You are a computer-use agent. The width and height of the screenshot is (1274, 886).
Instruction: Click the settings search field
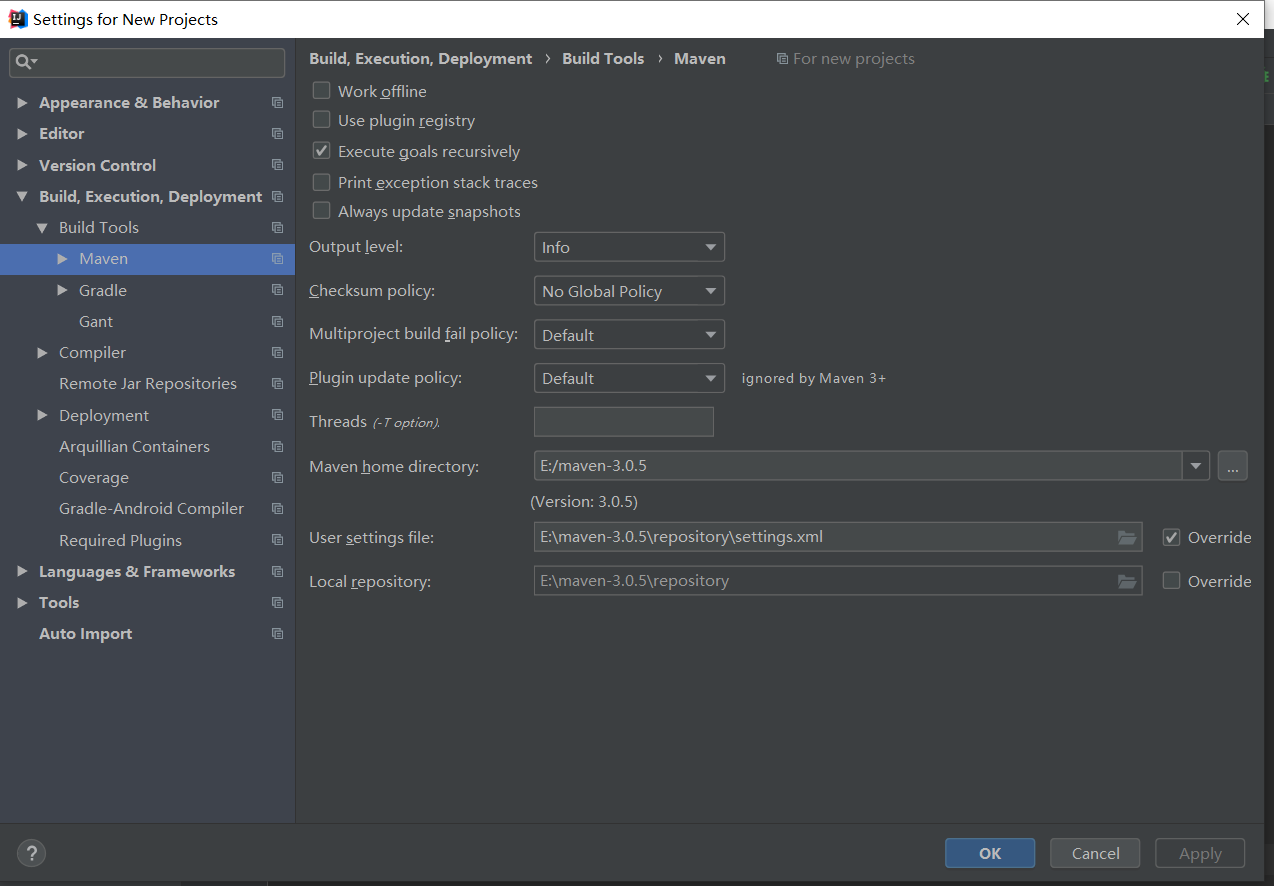[x=147, y=62]
